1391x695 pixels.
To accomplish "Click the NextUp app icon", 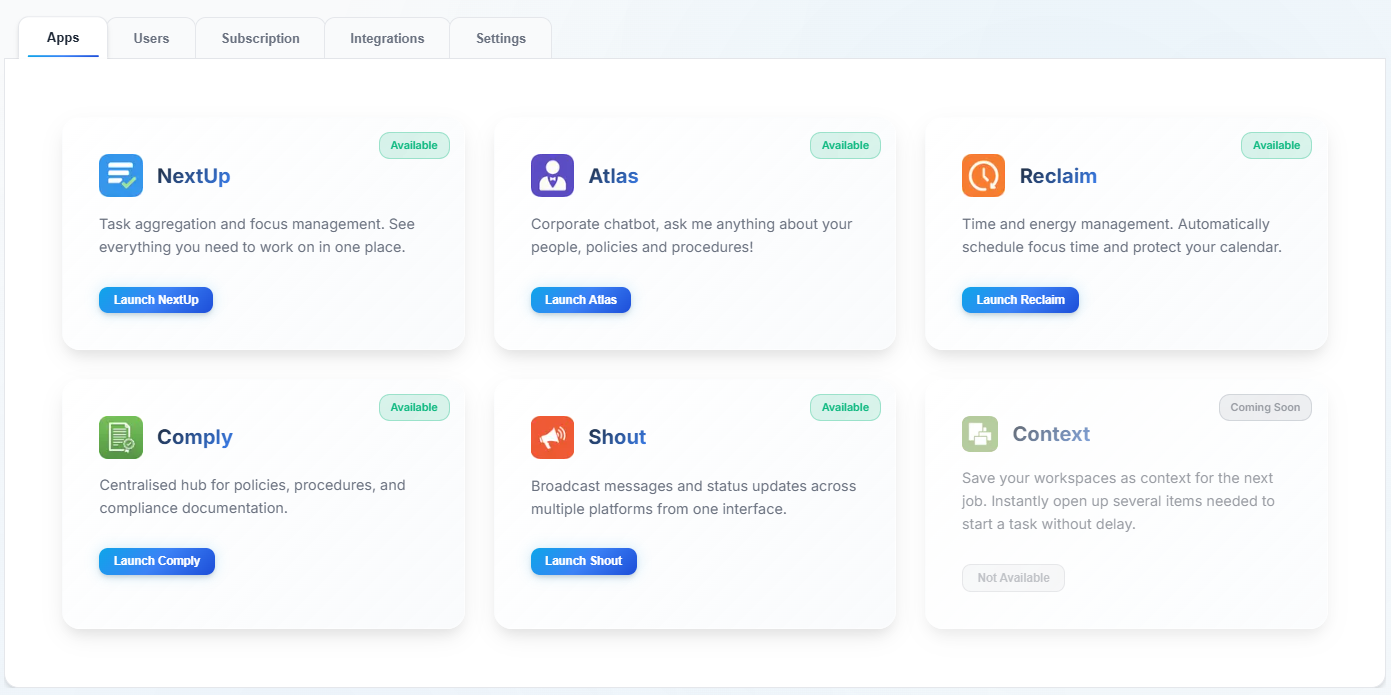I will coord(120,175).
